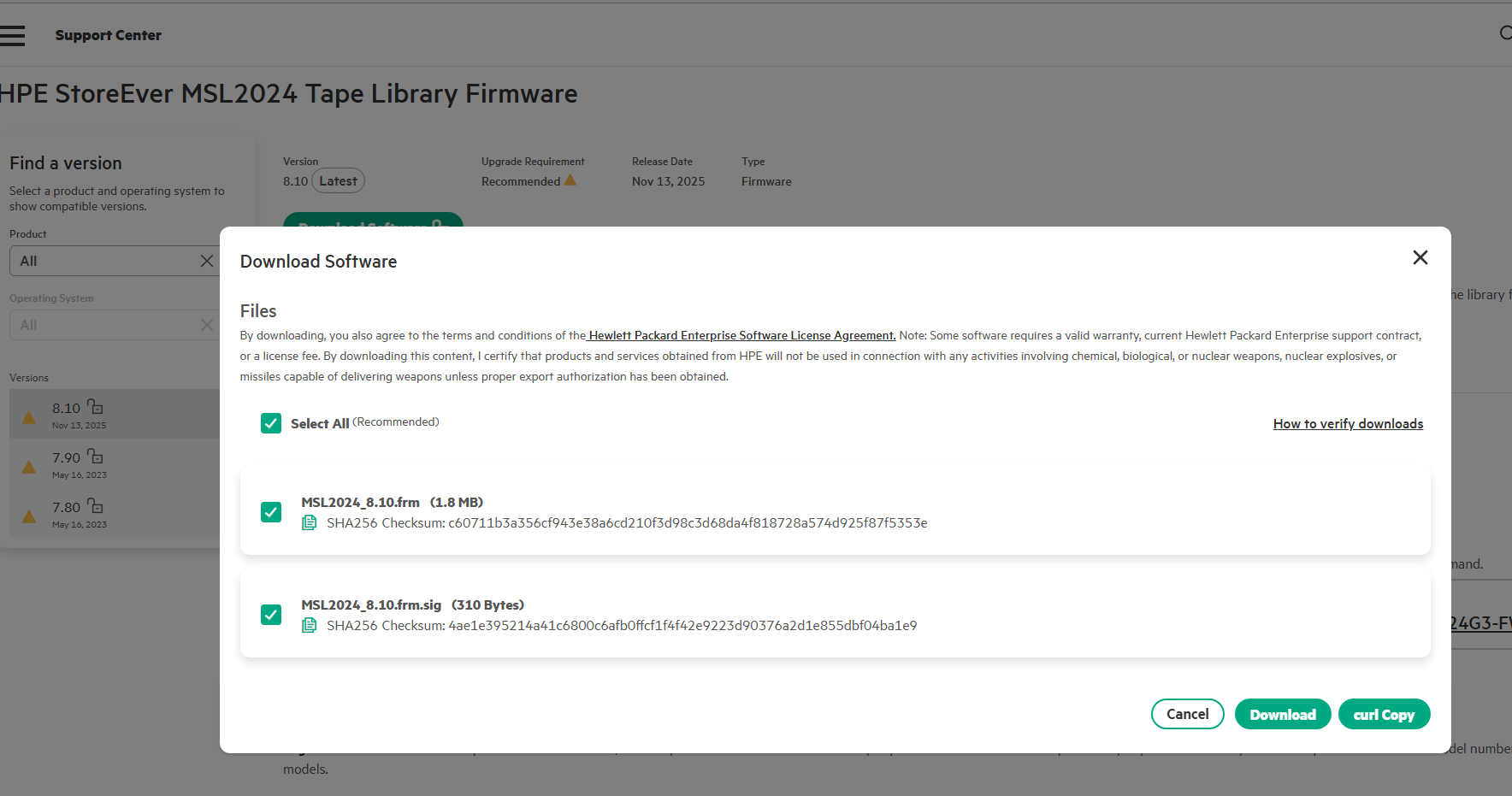Click lock icon next to version 8.10

pyautogui.click(x=95, y=407)
